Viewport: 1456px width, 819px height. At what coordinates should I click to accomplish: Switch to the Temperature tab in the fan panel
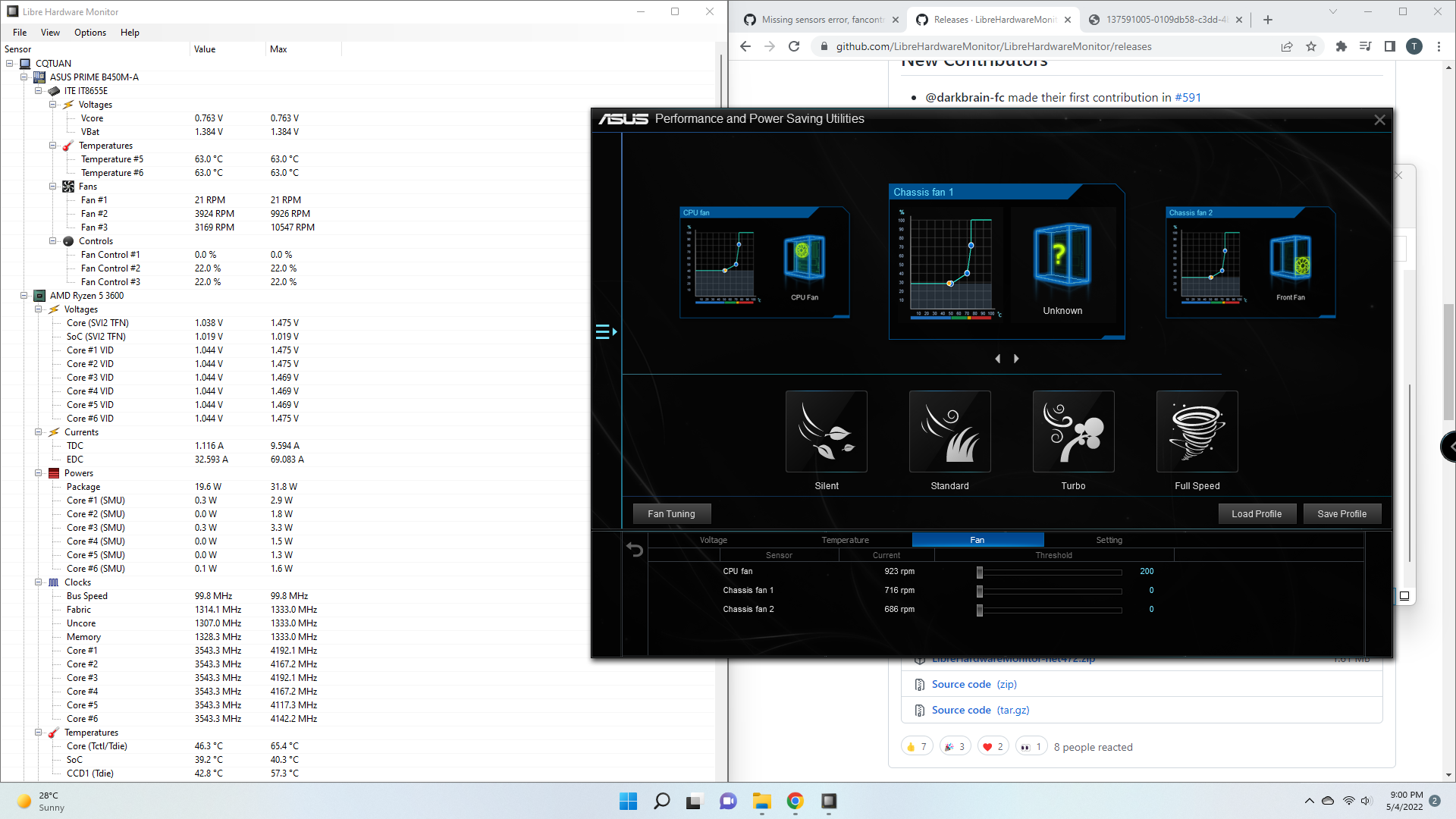(x=845, y=539)
